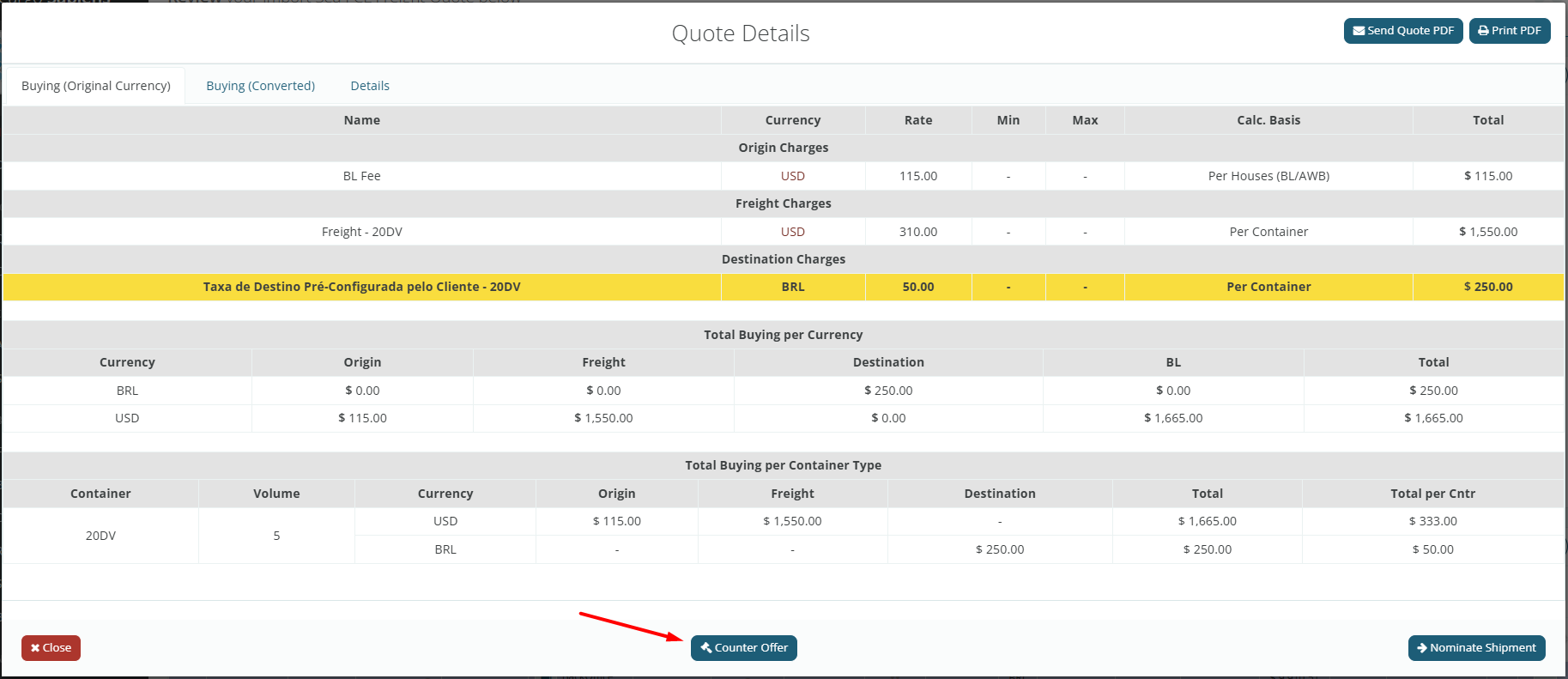The image size is (1568, 679).
Task: Click the gavel icon on Counter Offer
Action: (x=706, y=647)
